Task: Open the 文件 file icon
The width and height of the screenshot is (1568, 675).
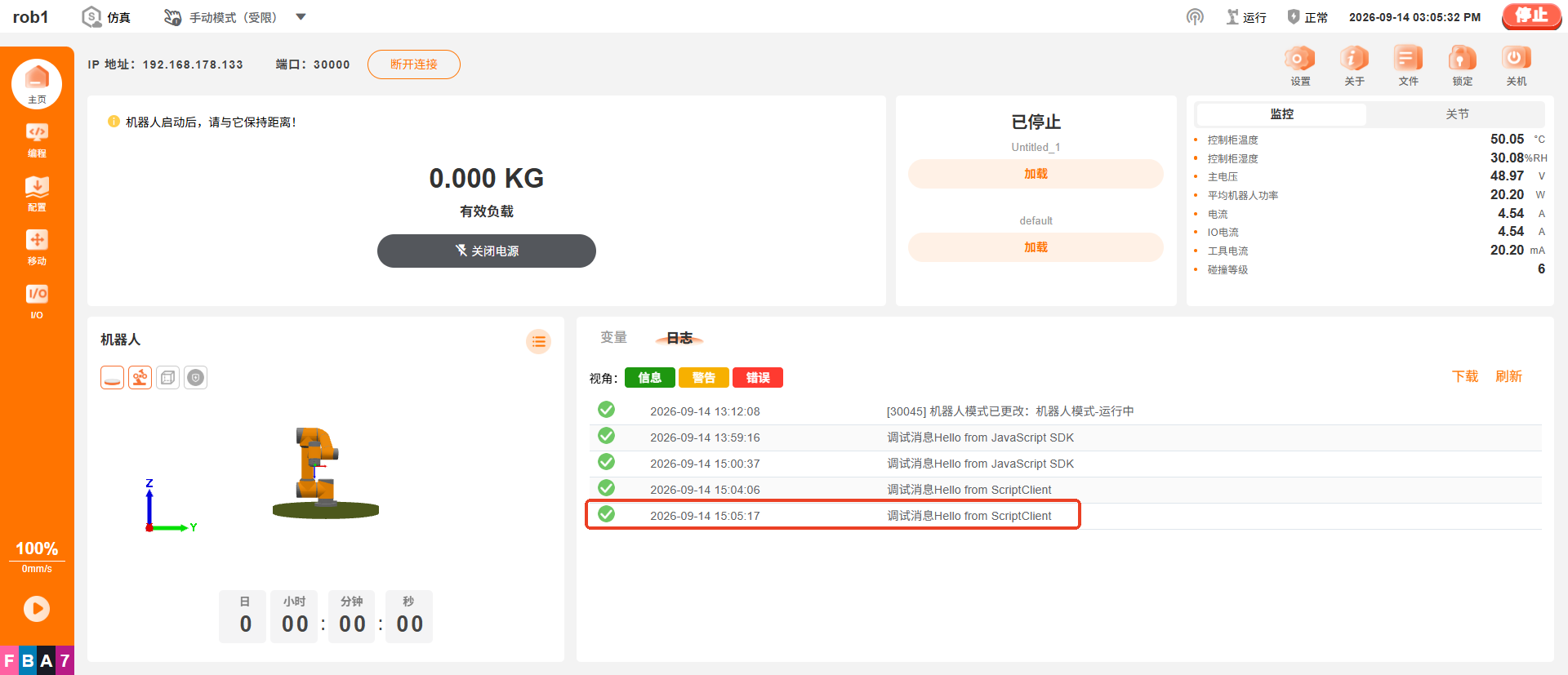Action: 1408,65
